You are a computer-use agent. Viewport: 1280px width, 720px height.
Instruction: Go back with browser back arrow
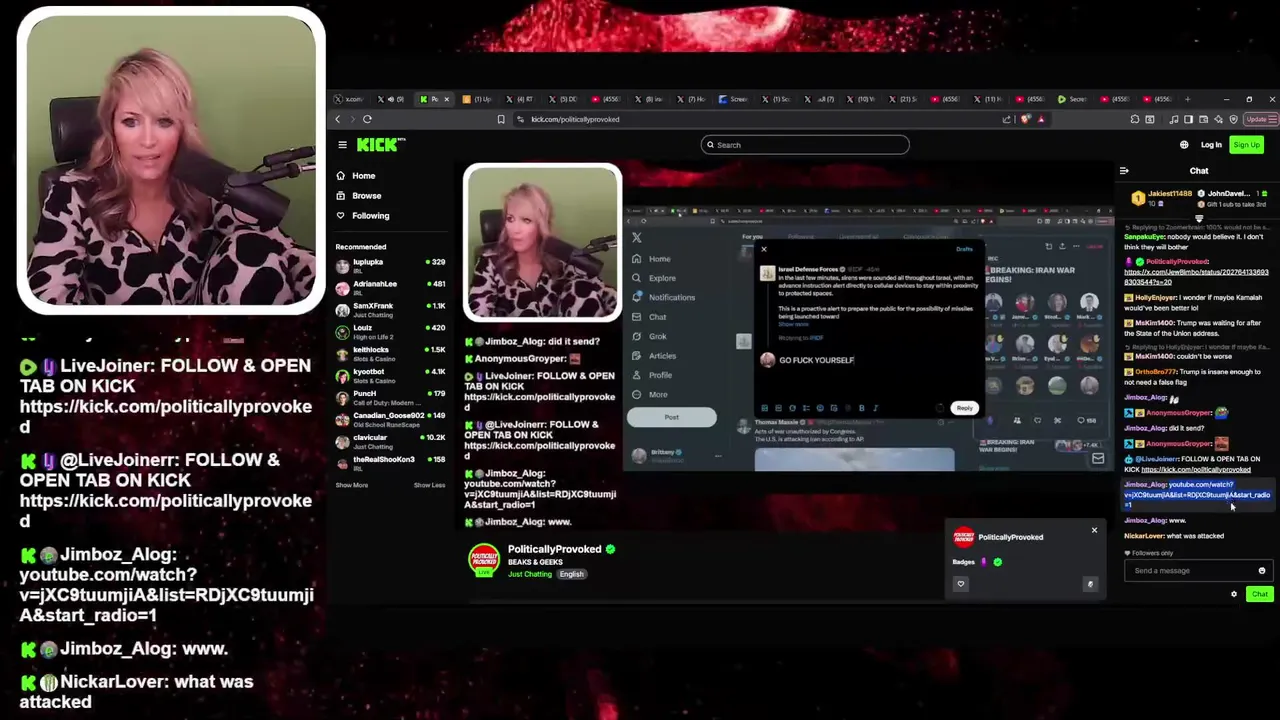pyautogui.click(x=338, y=119)
